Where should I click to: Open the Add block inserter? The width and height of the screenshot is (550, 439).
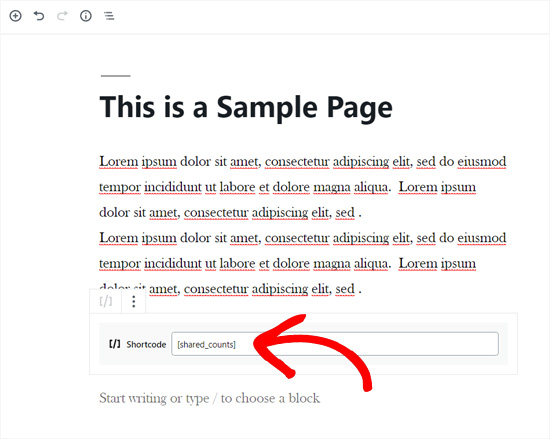(x=15, y=16)
